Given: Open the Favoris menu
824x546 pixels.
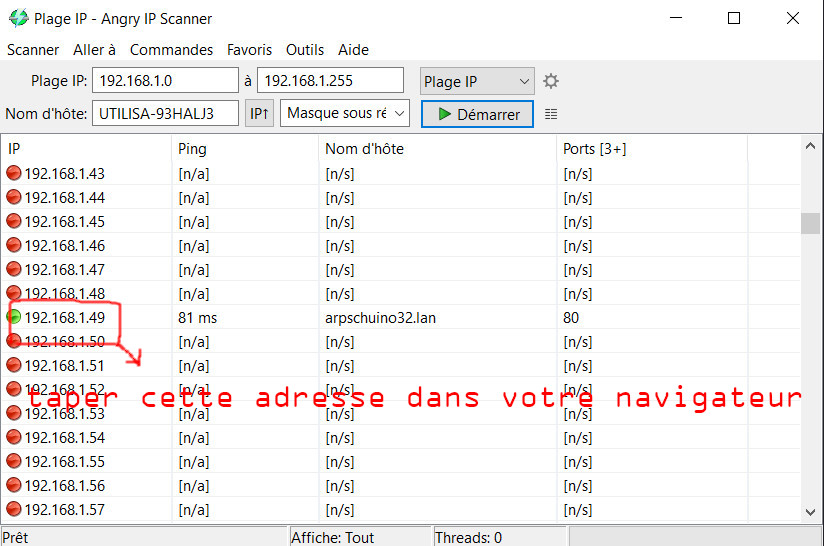Looking at the screenshot, I should (x=249, y=49).
